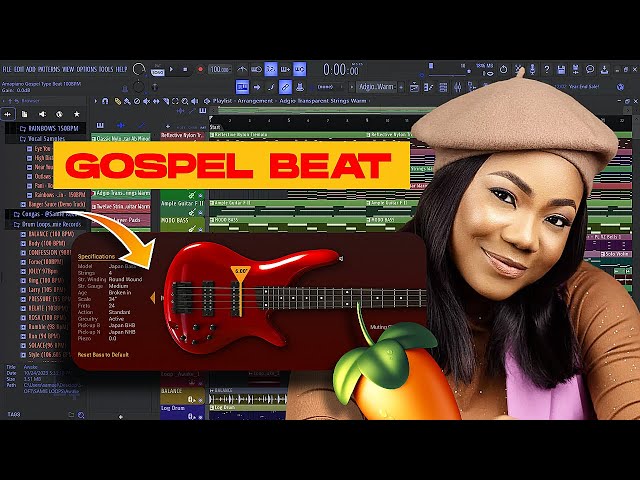640x480 pixels.
Task: Open the TOOLS menu
Action: coord(106,69)
